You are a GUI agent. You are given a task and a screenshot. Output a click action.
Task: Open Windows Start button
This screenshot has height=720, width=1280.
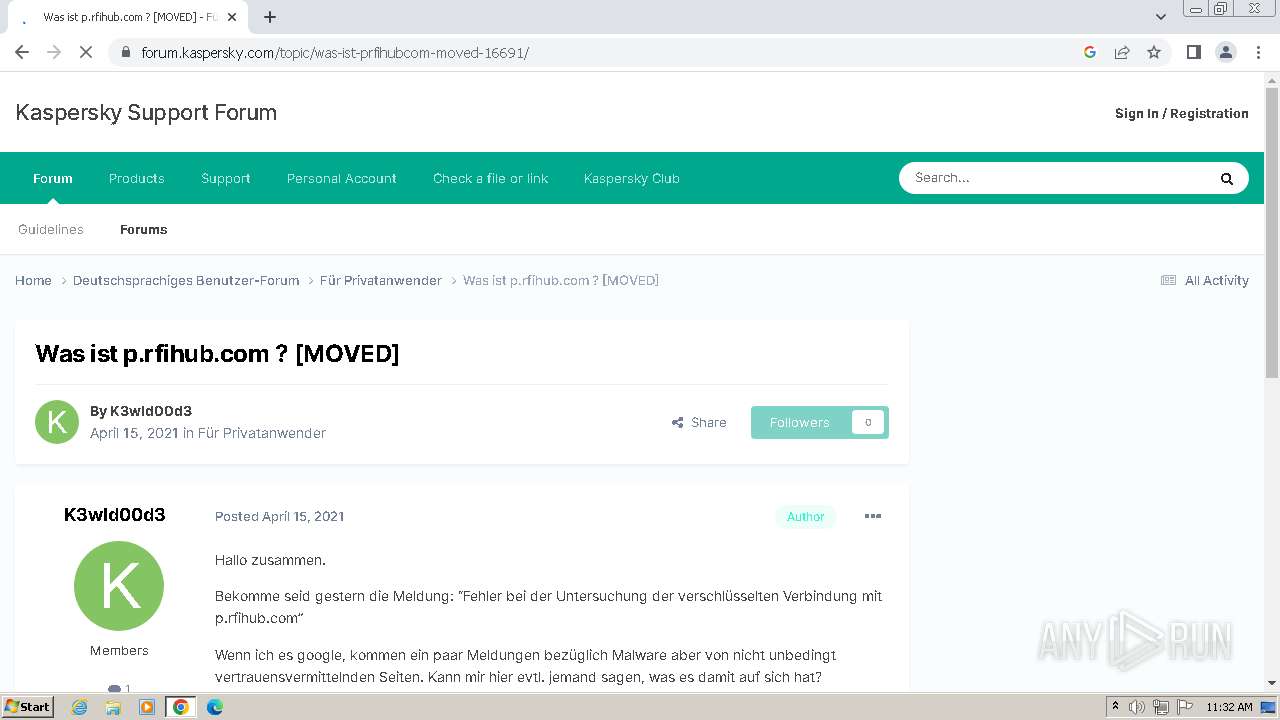tap(28, 706)
